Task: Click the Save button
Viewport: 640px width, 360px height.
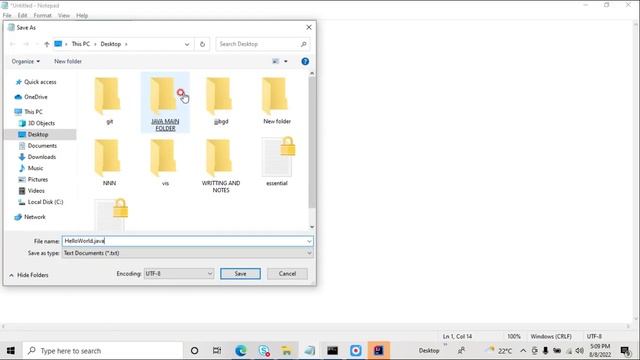Action: point(240,273)
